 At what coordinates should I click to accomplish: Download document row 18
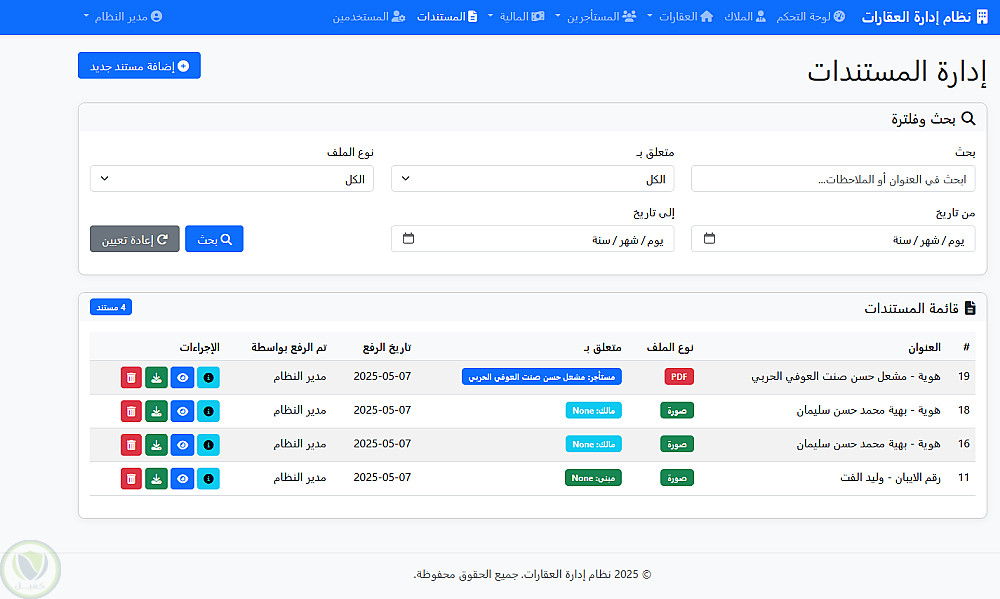156,411
